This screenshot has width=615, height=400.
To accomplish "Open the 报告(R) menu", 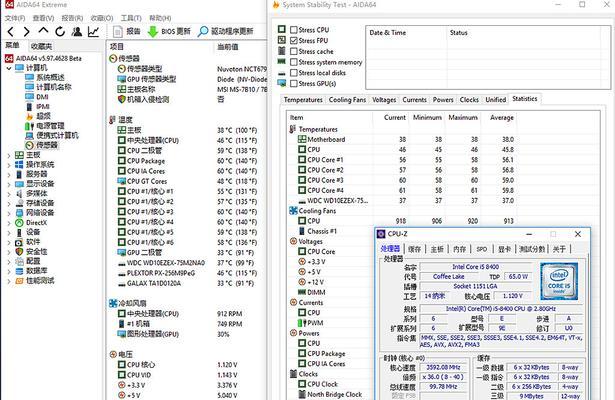I will pyautogui.click(x=72, y=18).
